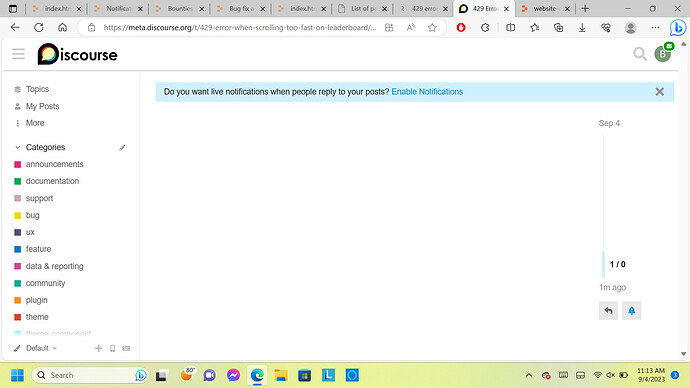Click the 1m ago timeline link
This screenshot has height=388, width=690.
(612, 287)
